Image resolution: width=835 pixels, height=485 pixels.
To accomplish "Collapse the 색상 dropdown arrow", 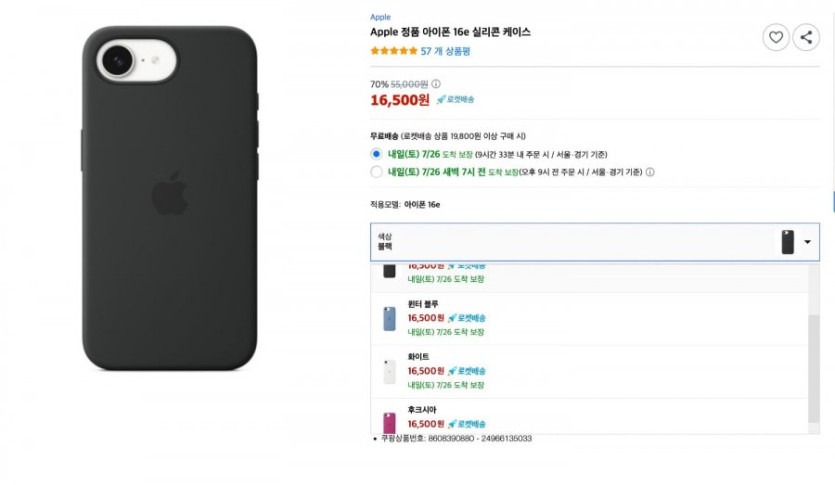I will [x=807, y=242].
